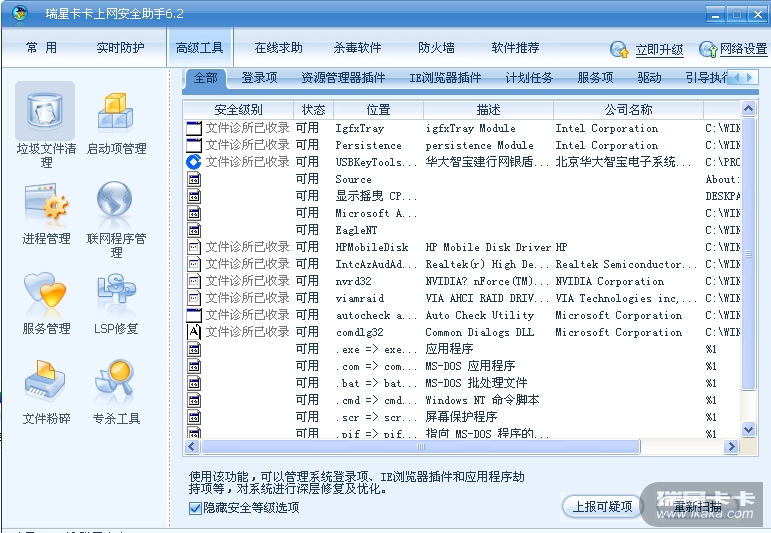Open 进程管理 process manager icon
The height and width of the screenshot is (533, 771).
tap(46, 203)
